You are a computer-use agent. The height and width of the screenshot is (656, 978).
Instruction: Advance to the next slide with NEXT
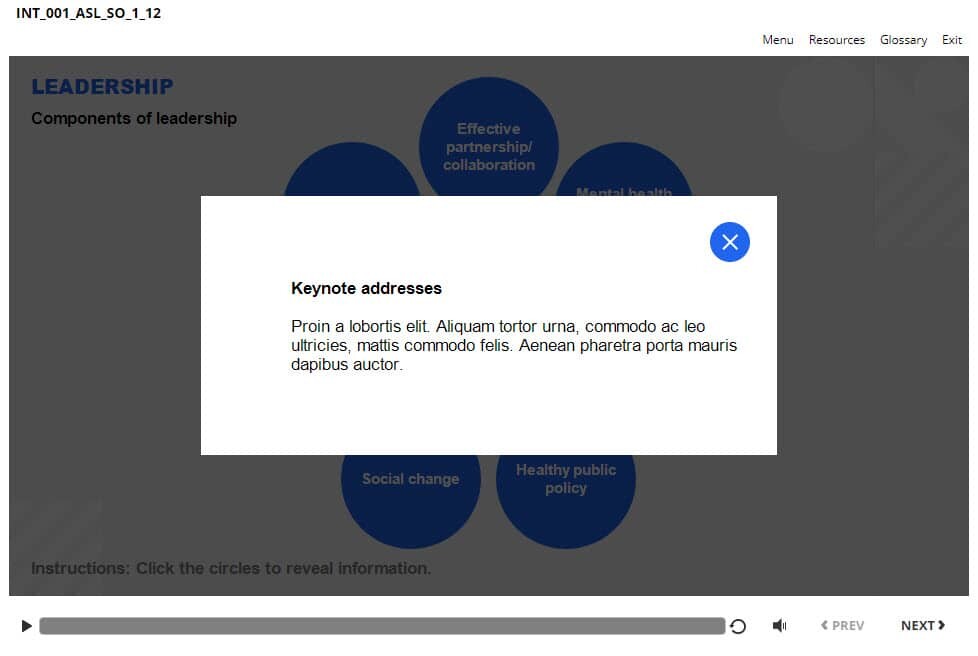click(922, 626)
